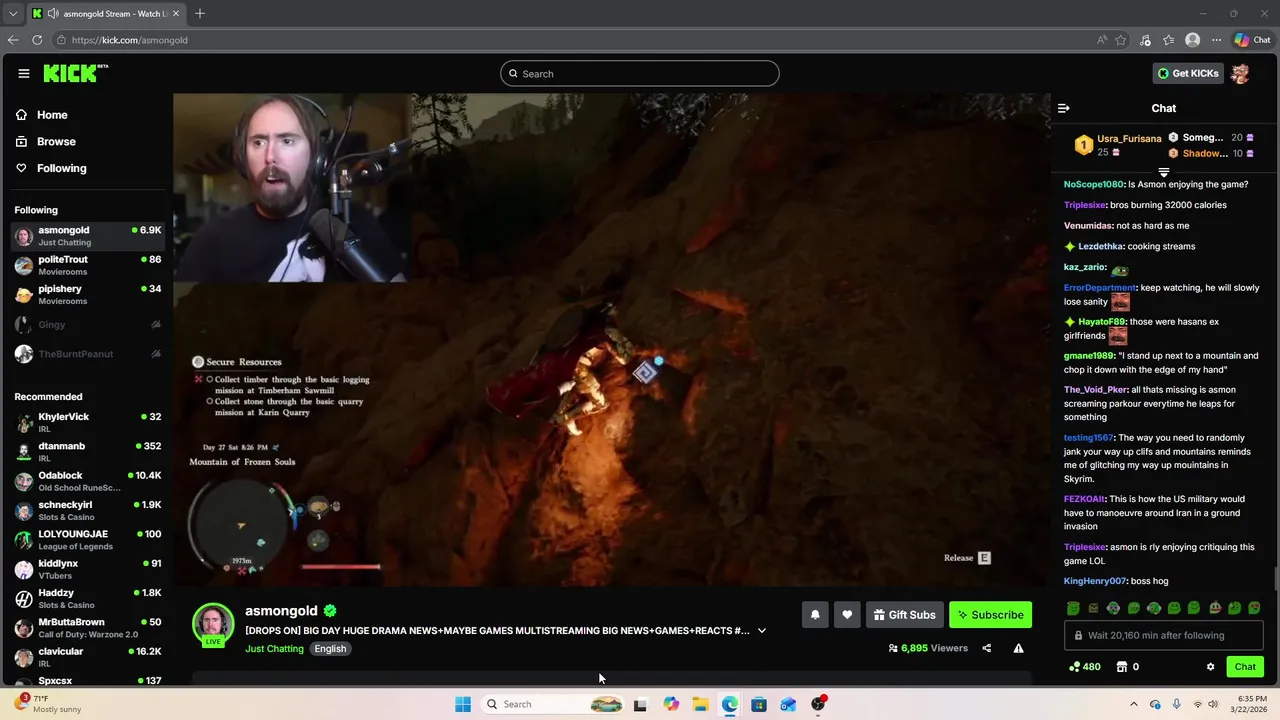Viewport: 1280px width, 720px height.
Task: Open File Explorer from the taskbar
Action: [x=700, y=704]
